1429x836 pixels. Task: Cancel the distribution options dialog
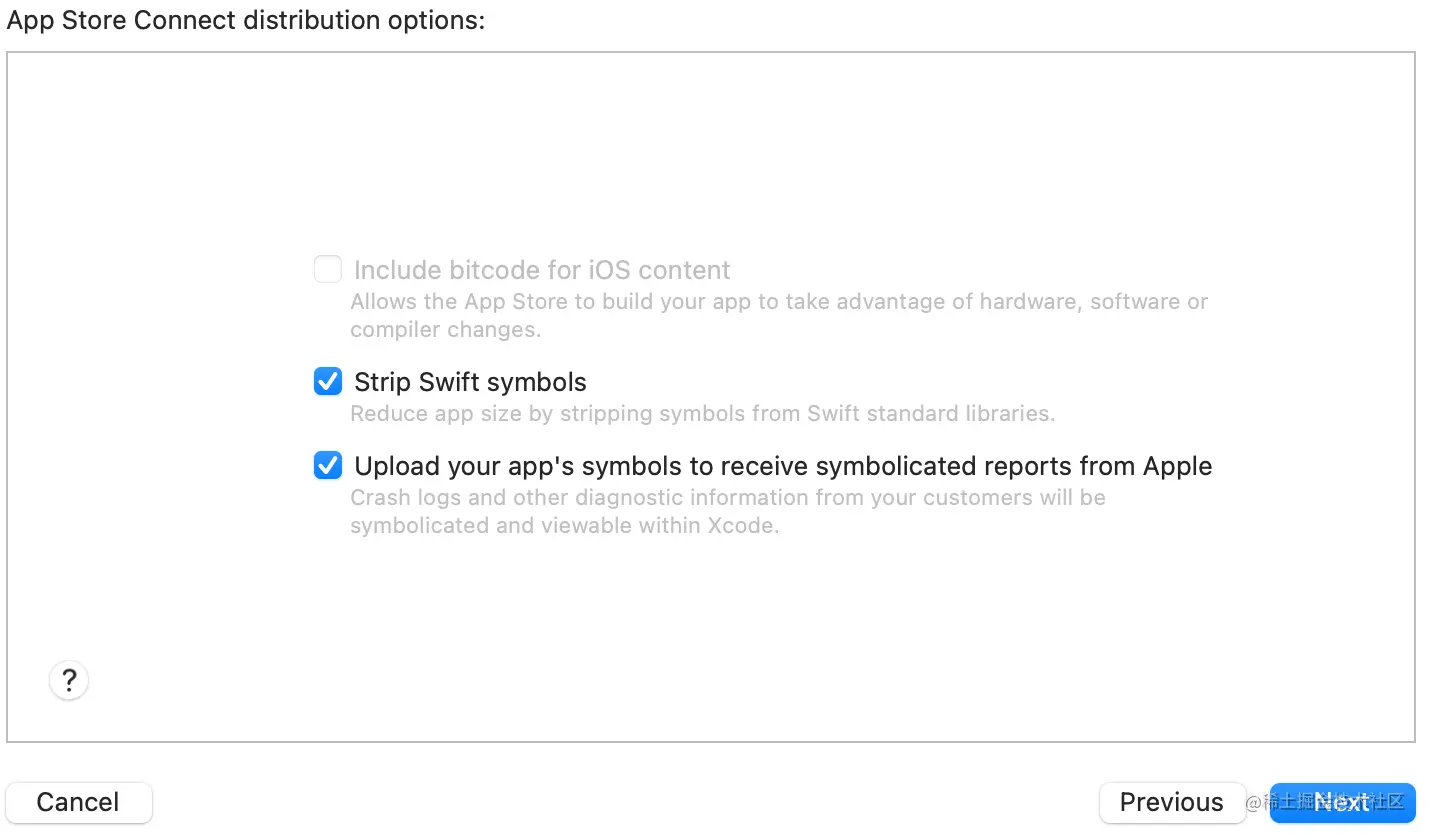79,802
